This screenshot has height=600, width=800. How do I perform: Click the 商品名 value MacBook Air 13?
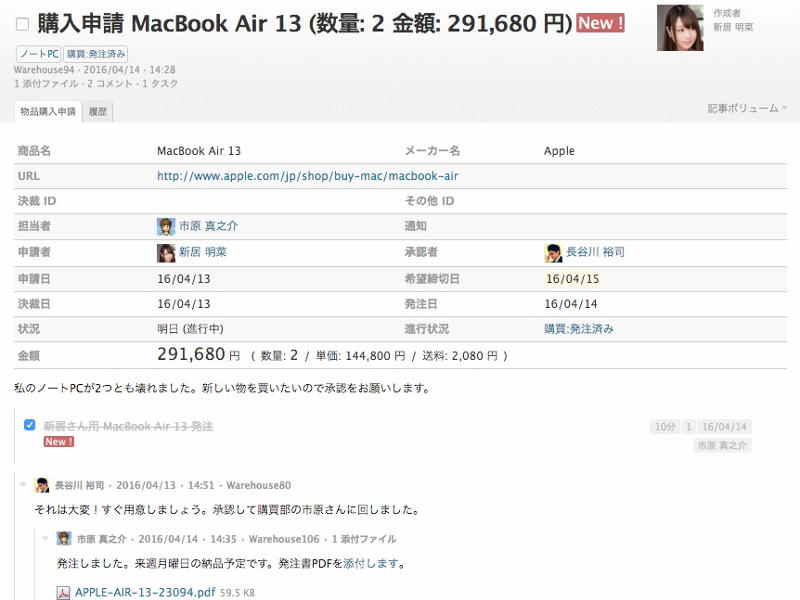pyautogui.click(x=199, y=151)
